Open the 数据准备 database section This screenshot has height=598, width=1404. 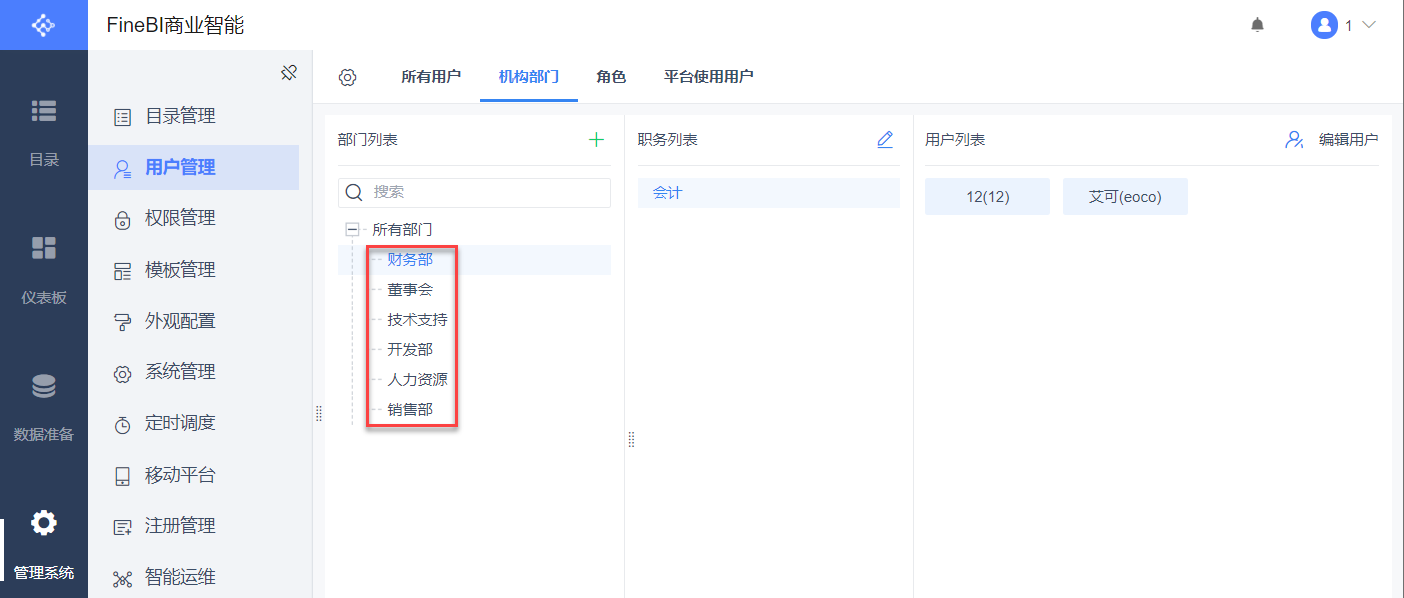coord(44,404)
